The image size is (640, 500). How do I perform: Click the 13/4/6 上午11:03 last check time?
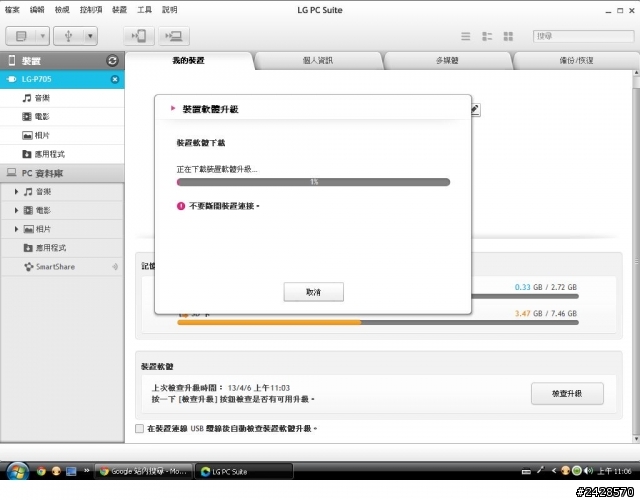[259, 388]
